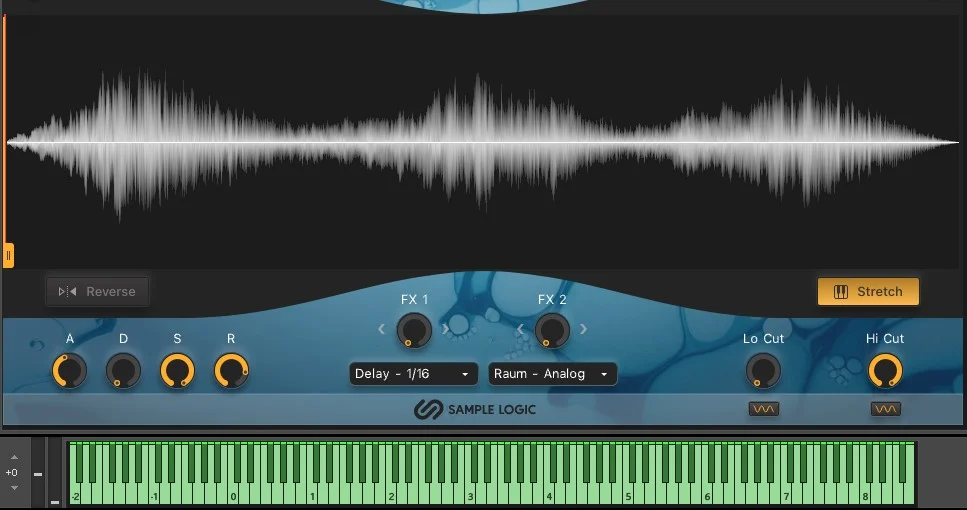Click the mirror icon inside Reverse
Viewport: 967px width, 510px height.
pyautogui.click(x=67, y=292)
